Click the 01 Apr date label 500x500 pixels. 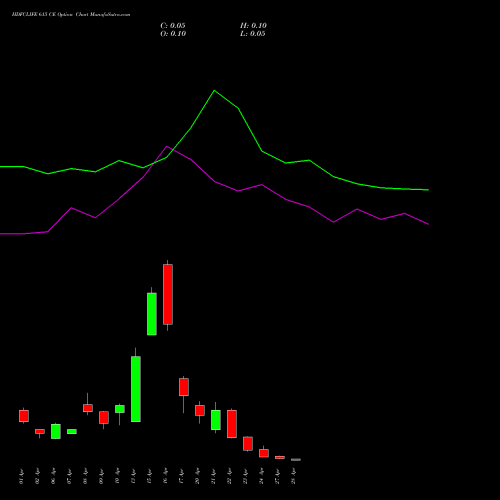(x=22, y=477)
